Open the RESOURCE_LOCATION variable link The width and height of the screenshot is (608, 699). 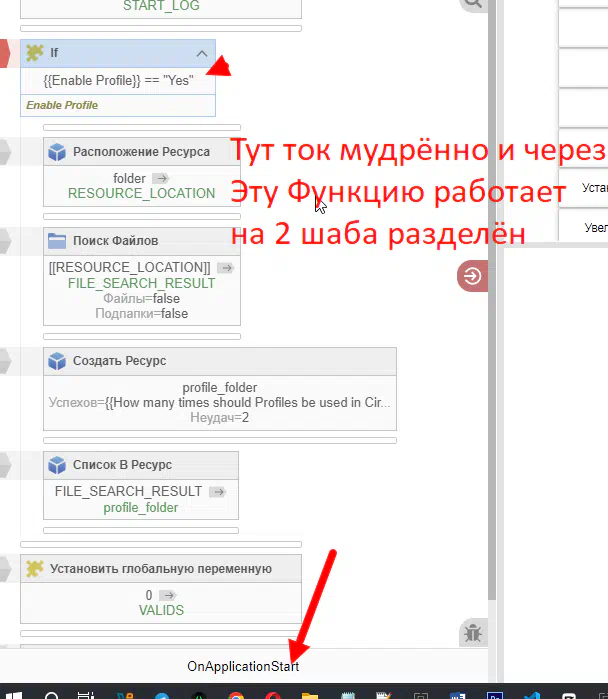coord(141,193)
